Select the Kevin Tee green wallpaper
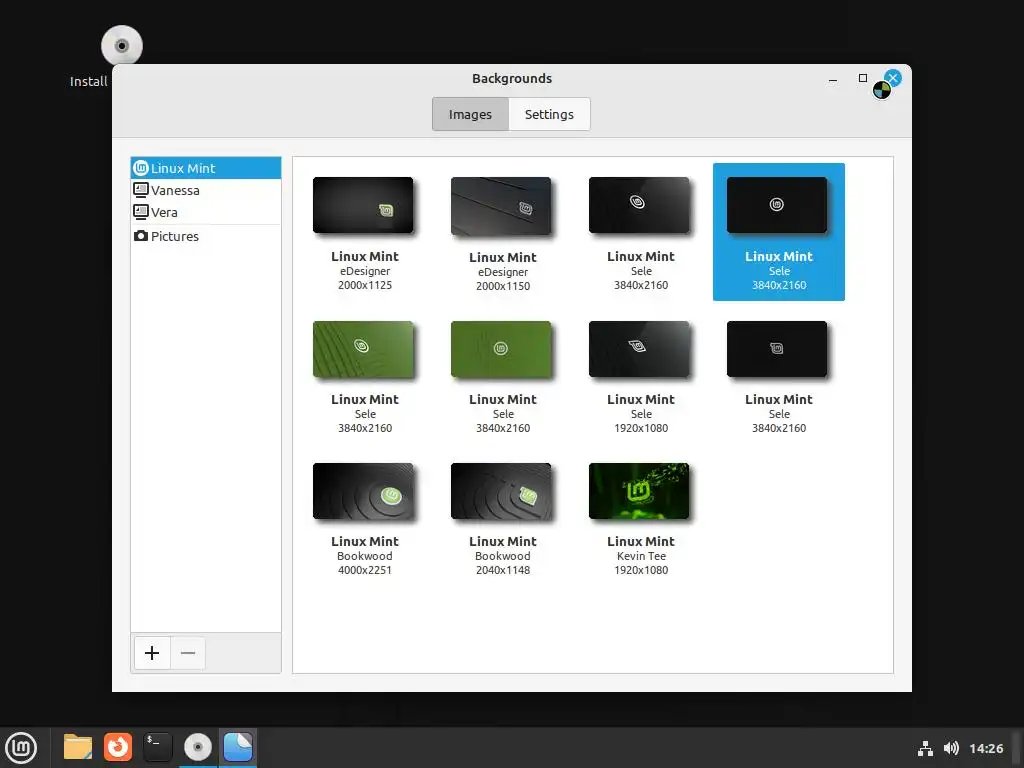Viewport: 1024px width, 768px height. [639, 491]
